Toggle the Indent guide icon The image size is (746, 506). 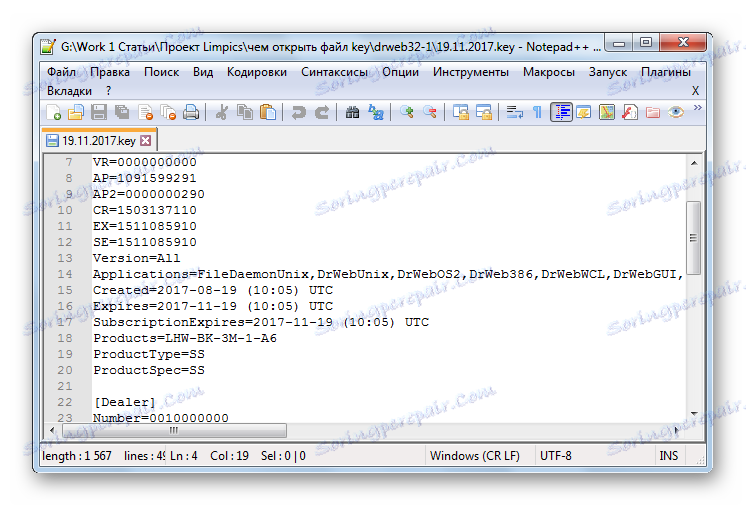pos(561,113)
